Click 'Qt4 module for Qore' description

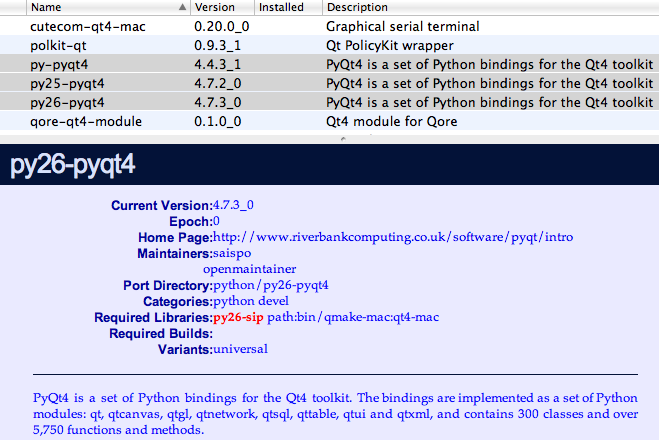(391, 121)
